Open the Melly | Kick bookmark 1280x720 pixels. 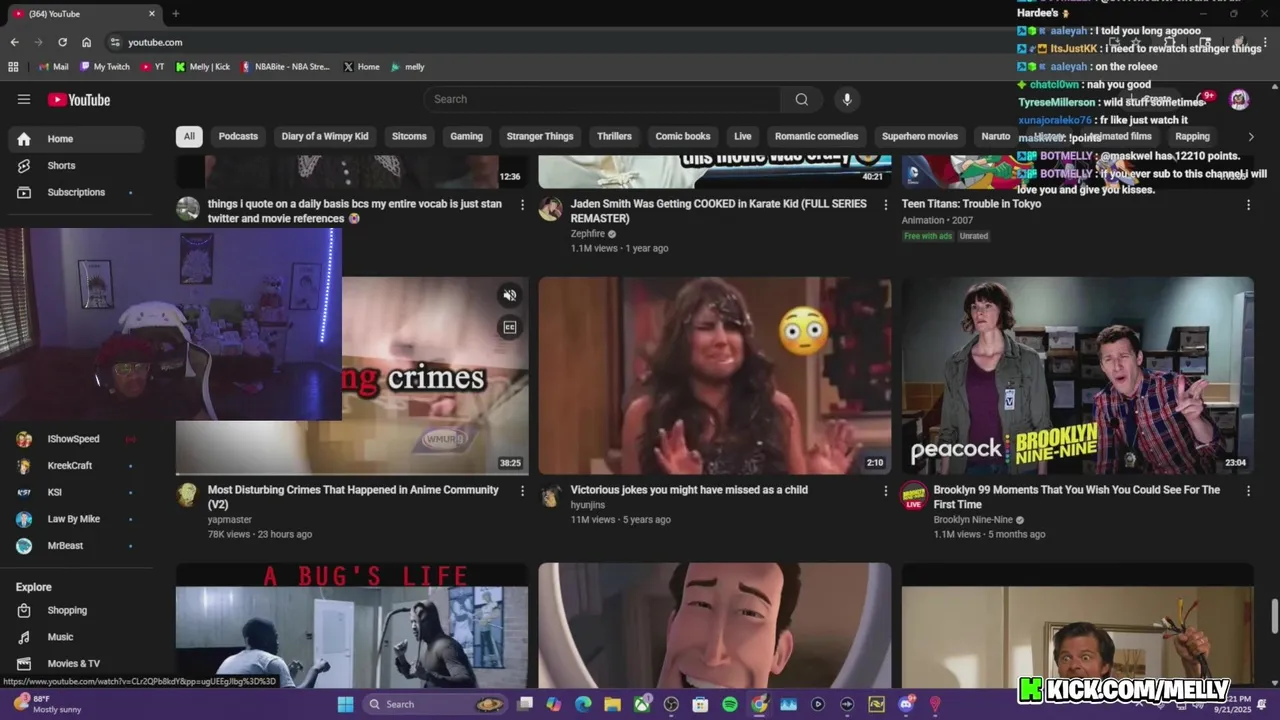click(203, 67)
